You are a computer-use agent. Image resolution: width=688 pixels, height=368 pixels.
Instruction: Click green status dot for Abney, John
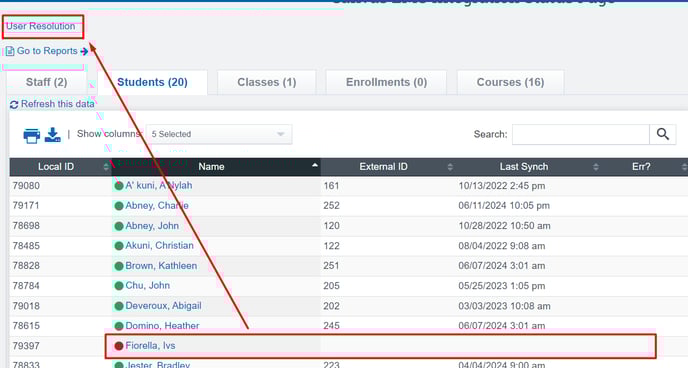click(x=119, y=226)
